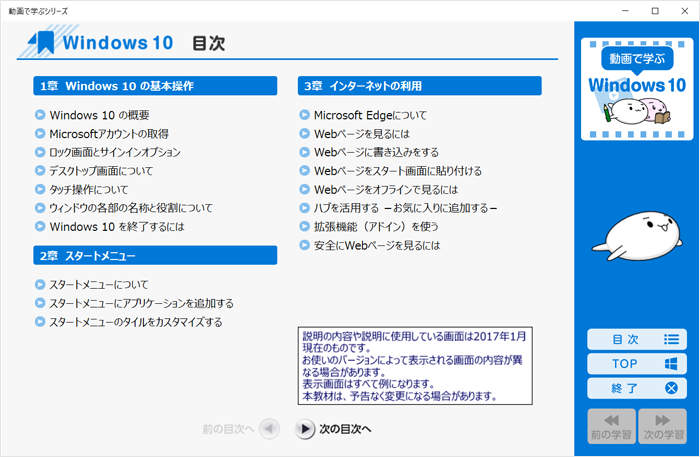Click the '次の目次へ' label
Viewport: 700px width, 457px height.
[345, 429]
